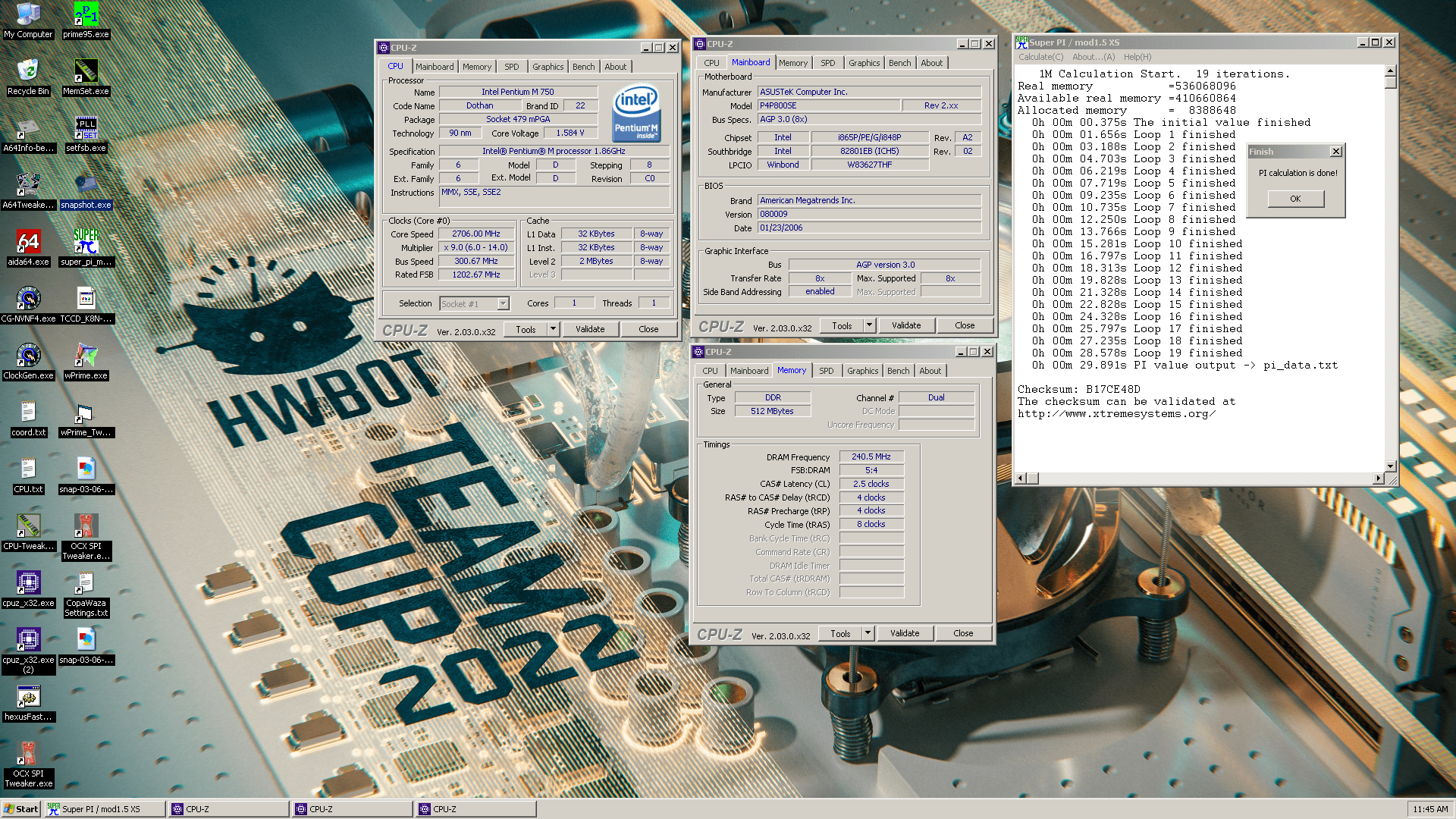Open Graphics tab in Memory window

click(x=862, y=371)
